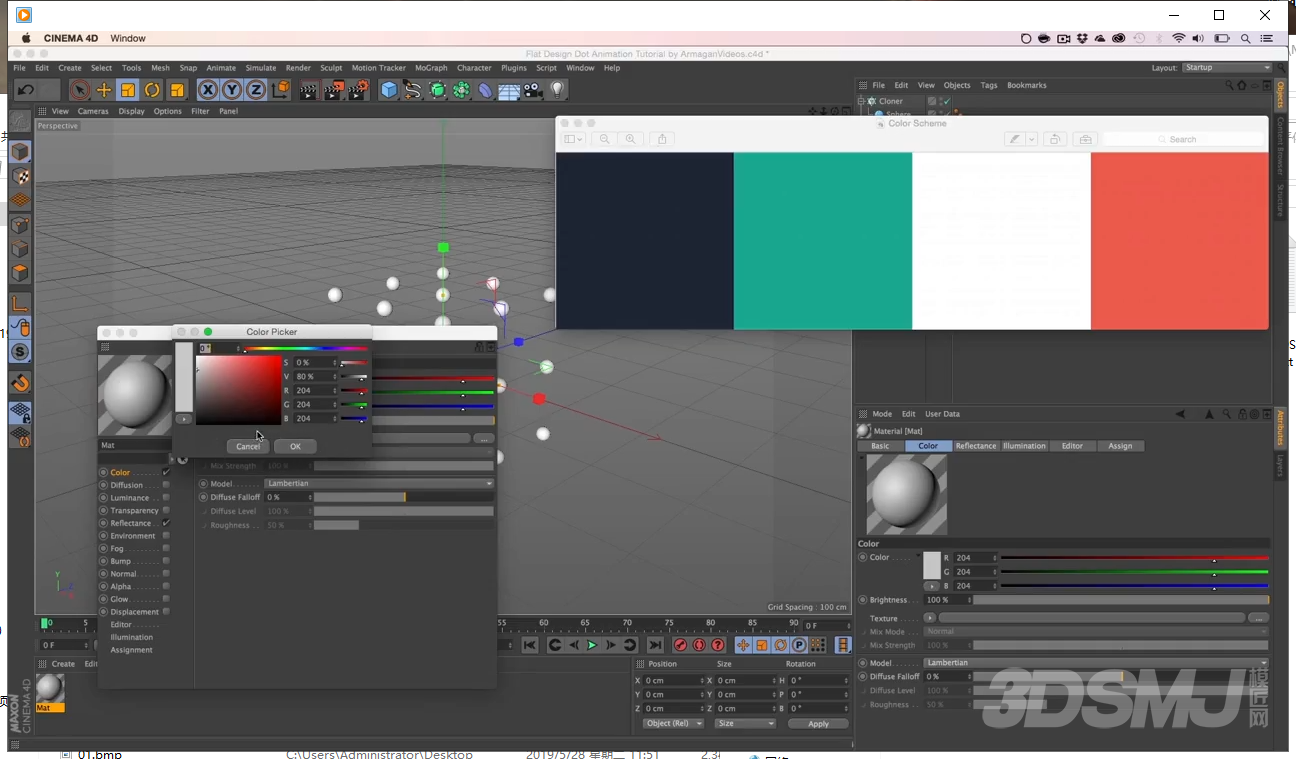
Task: Enable the Transparency channel checkbox
Action: tap(166, 510)
